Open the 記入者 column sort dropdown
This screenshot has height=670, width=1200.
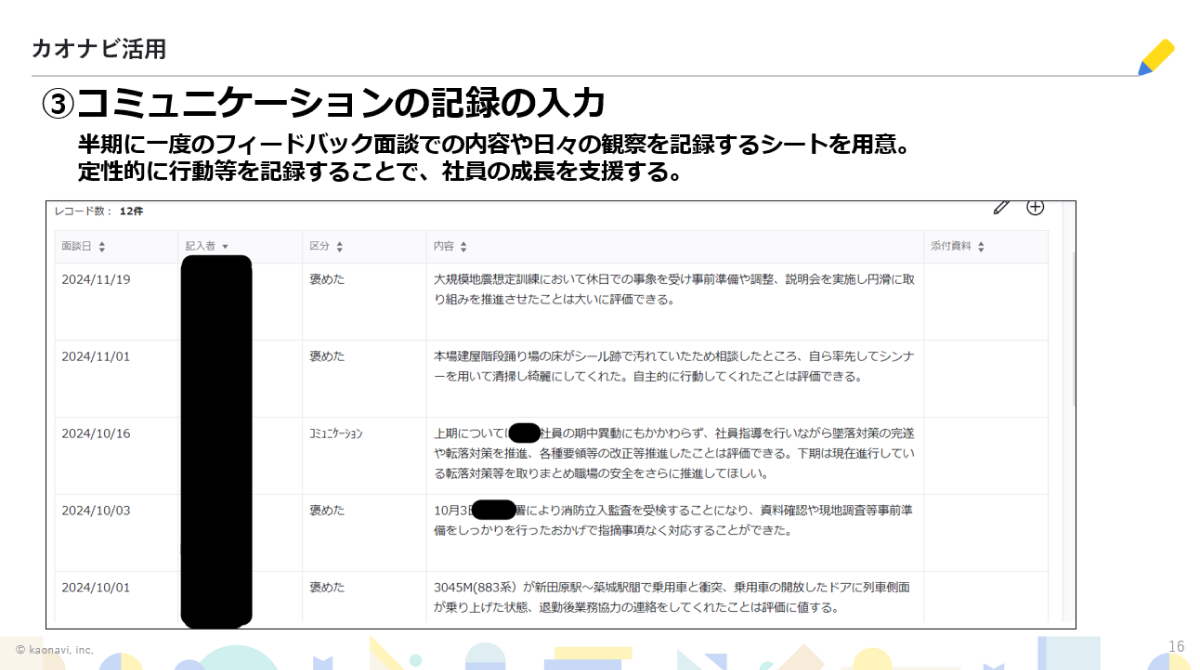pyautogui.click(x=225, y=247)
